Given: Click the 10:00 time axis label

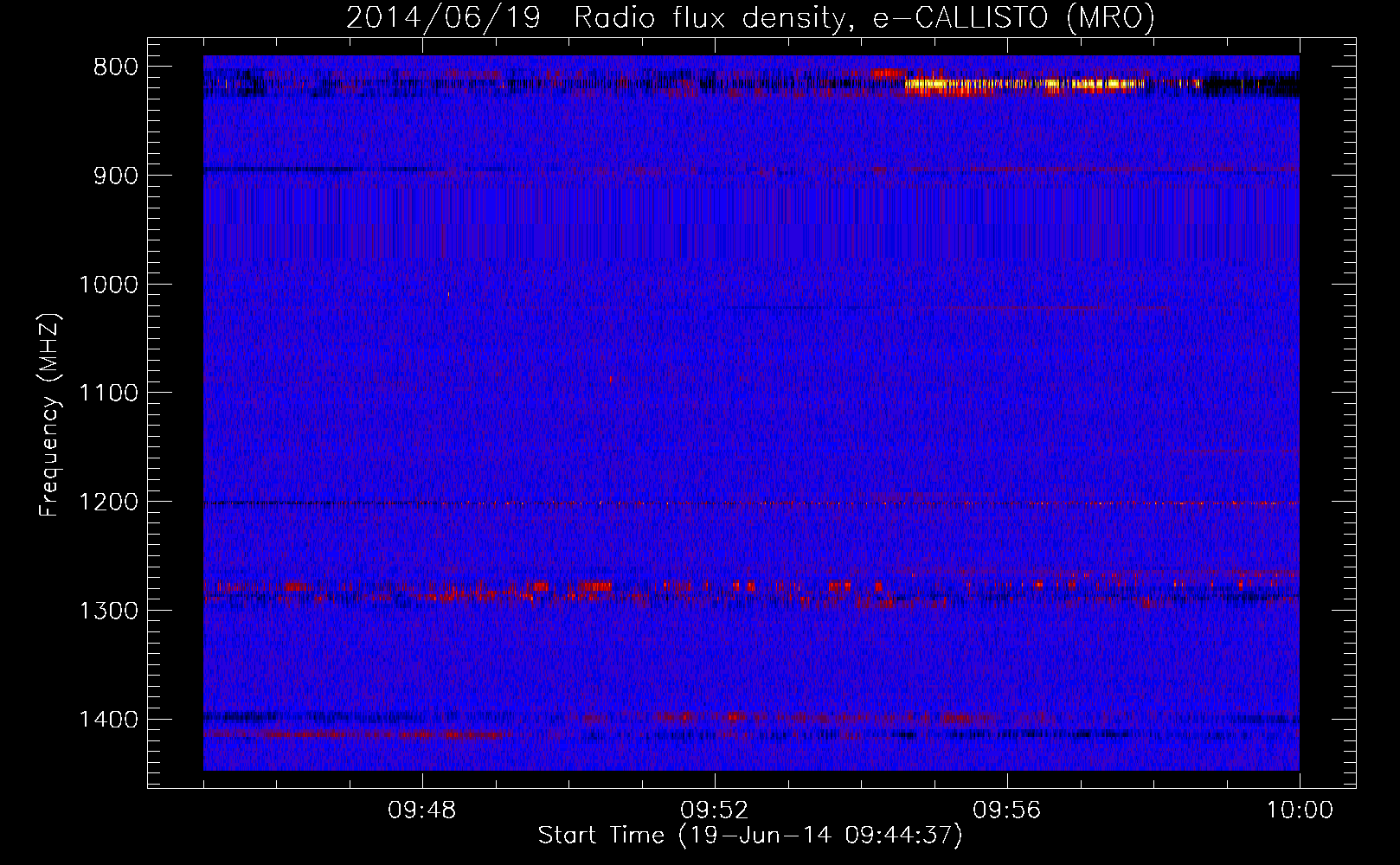Looking at the screenshot, I should 1300,811.
